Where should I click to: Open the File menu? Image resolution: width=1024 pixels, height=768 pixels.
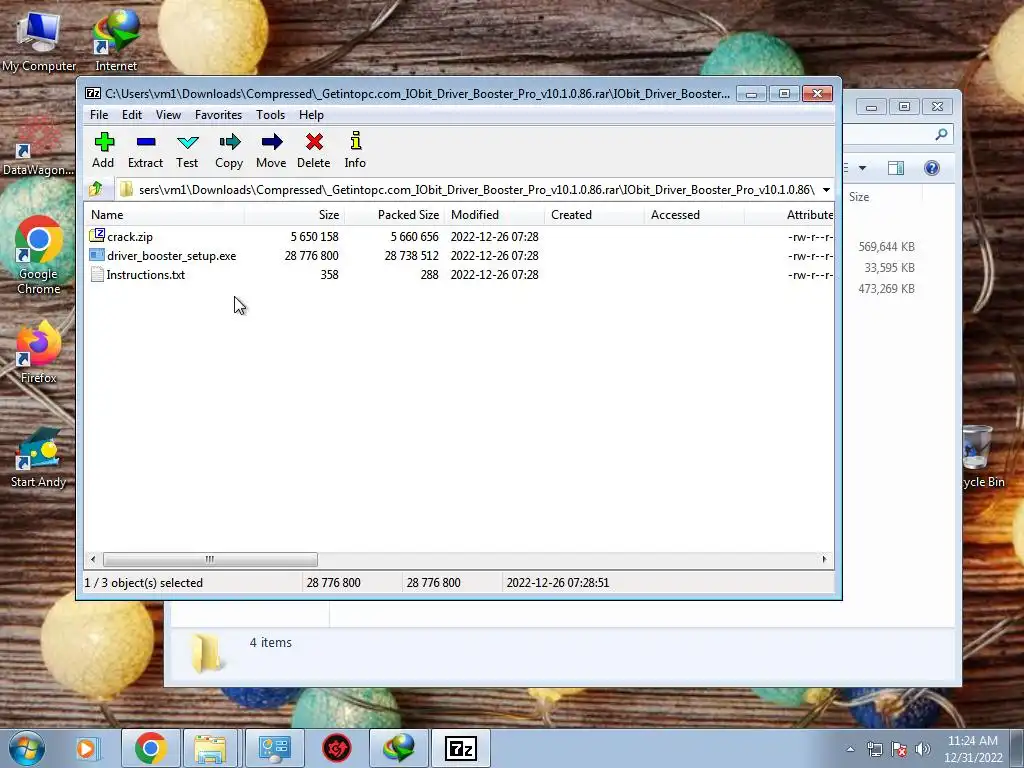point(99,115)
